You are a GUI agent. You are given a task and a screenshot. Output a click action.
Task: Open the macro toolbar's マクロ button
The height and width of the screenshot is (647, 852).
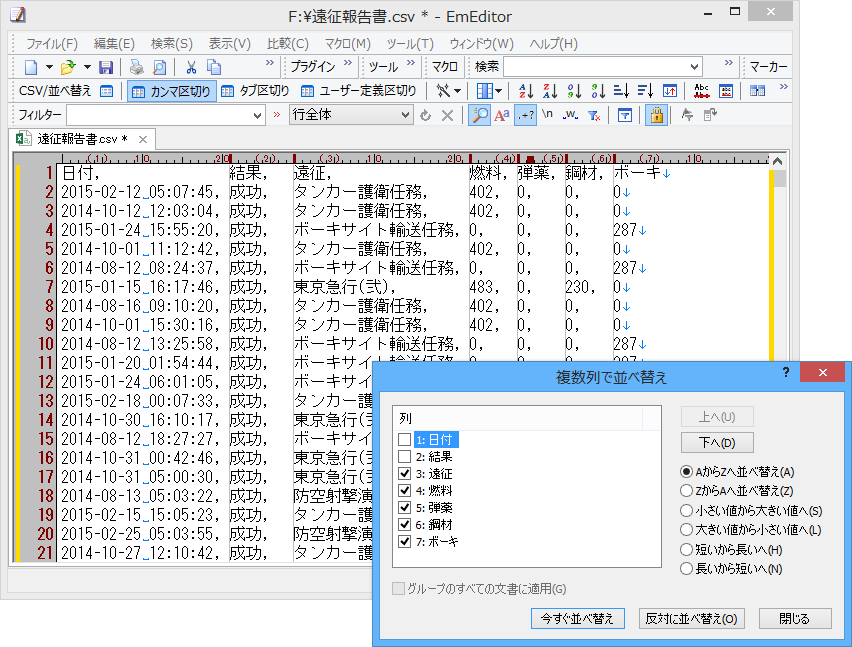440,67
